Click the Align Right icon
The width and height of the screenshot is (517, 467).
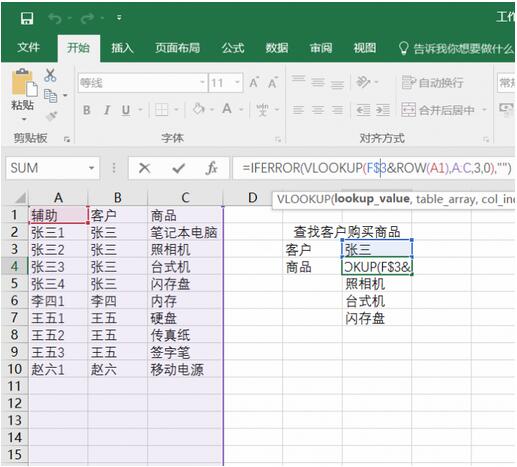(337, 110)
